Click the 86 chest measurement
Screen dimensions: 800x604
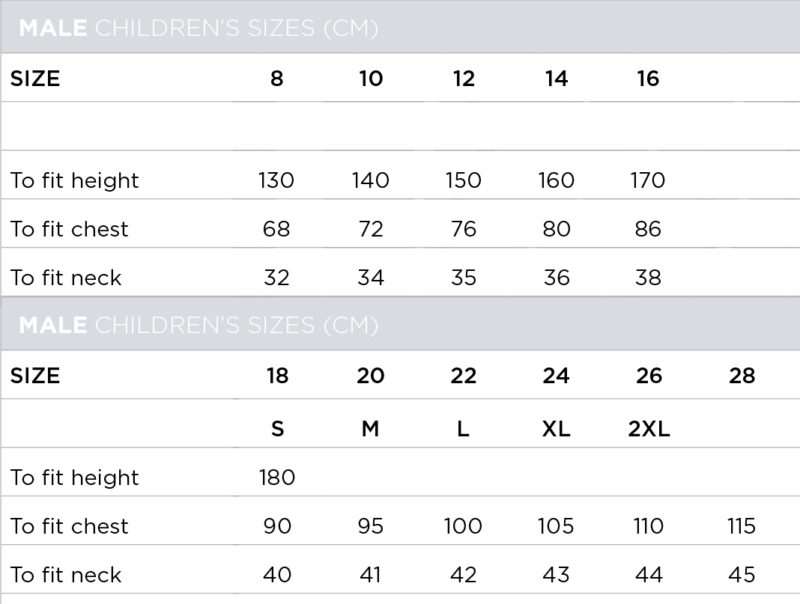[648, 229]
